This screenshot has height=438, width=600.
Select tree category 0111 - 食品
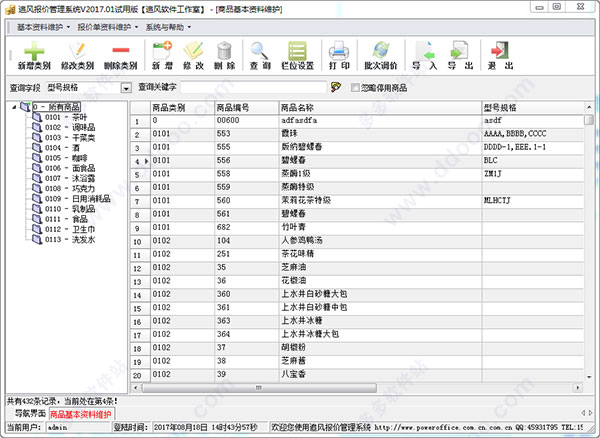[x=66, y=219]
